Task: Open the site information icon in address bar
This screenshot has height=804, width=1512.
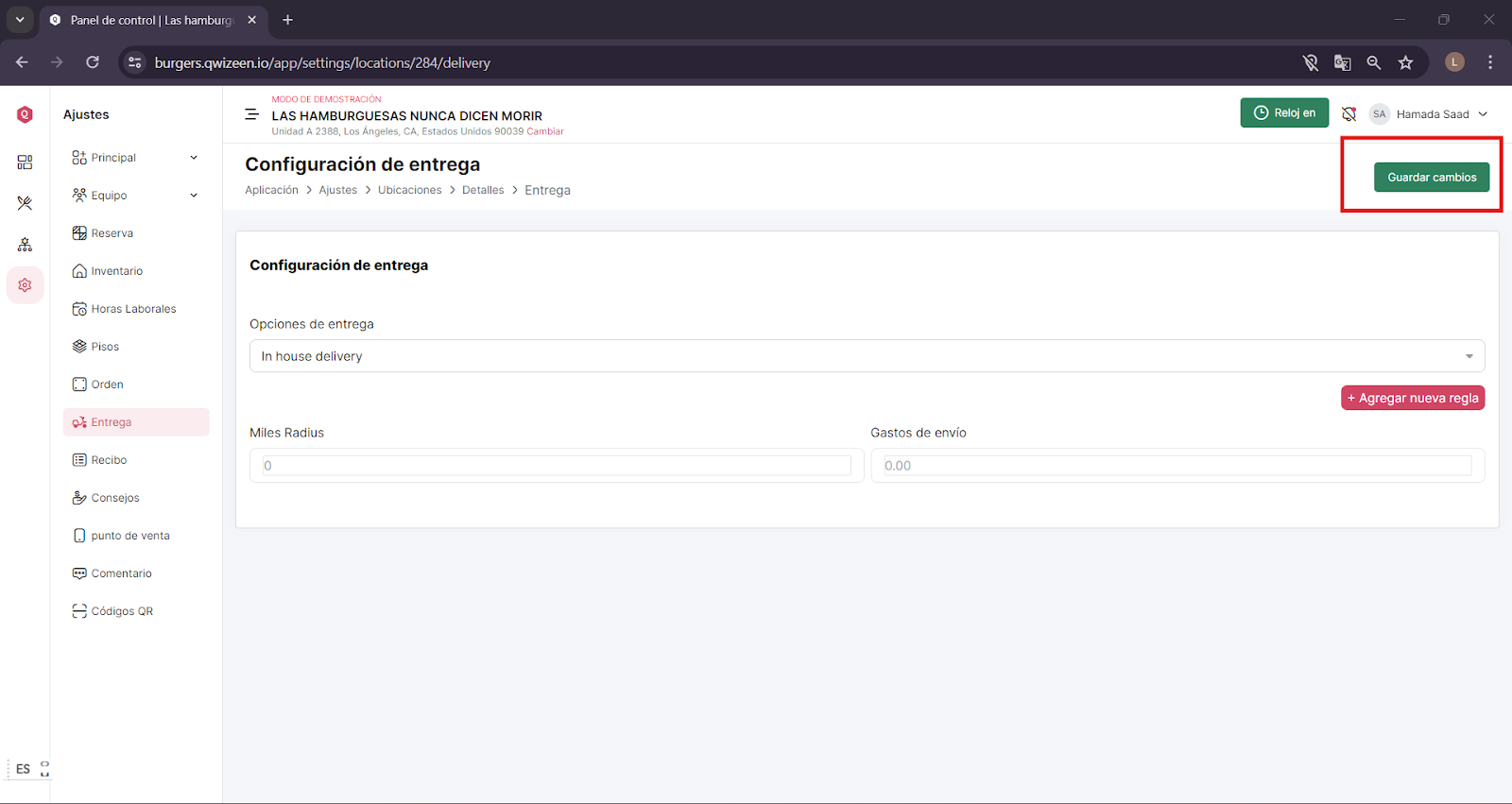Action: (135, 62)
